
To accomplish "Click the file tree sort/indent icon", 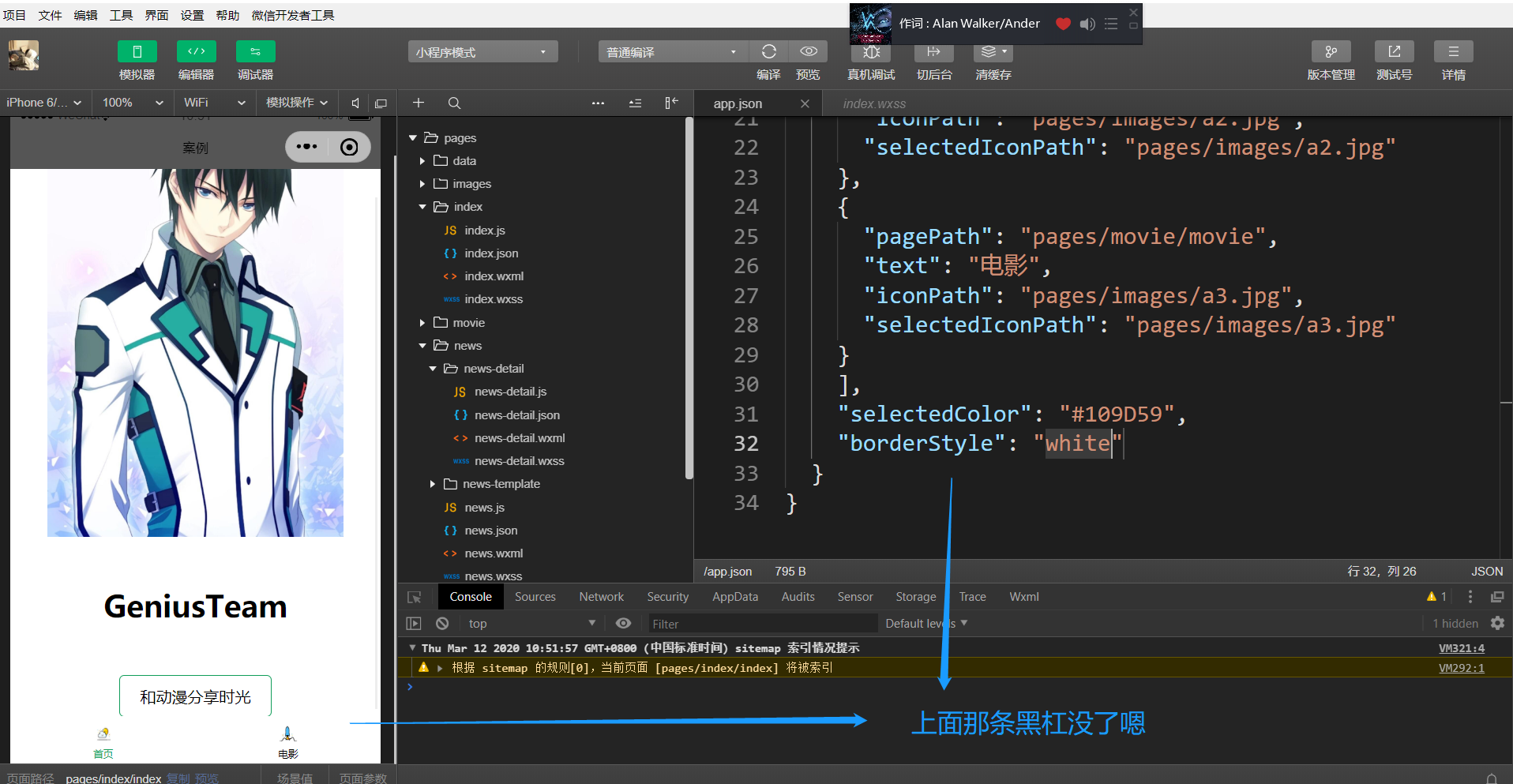I will 635,103.
